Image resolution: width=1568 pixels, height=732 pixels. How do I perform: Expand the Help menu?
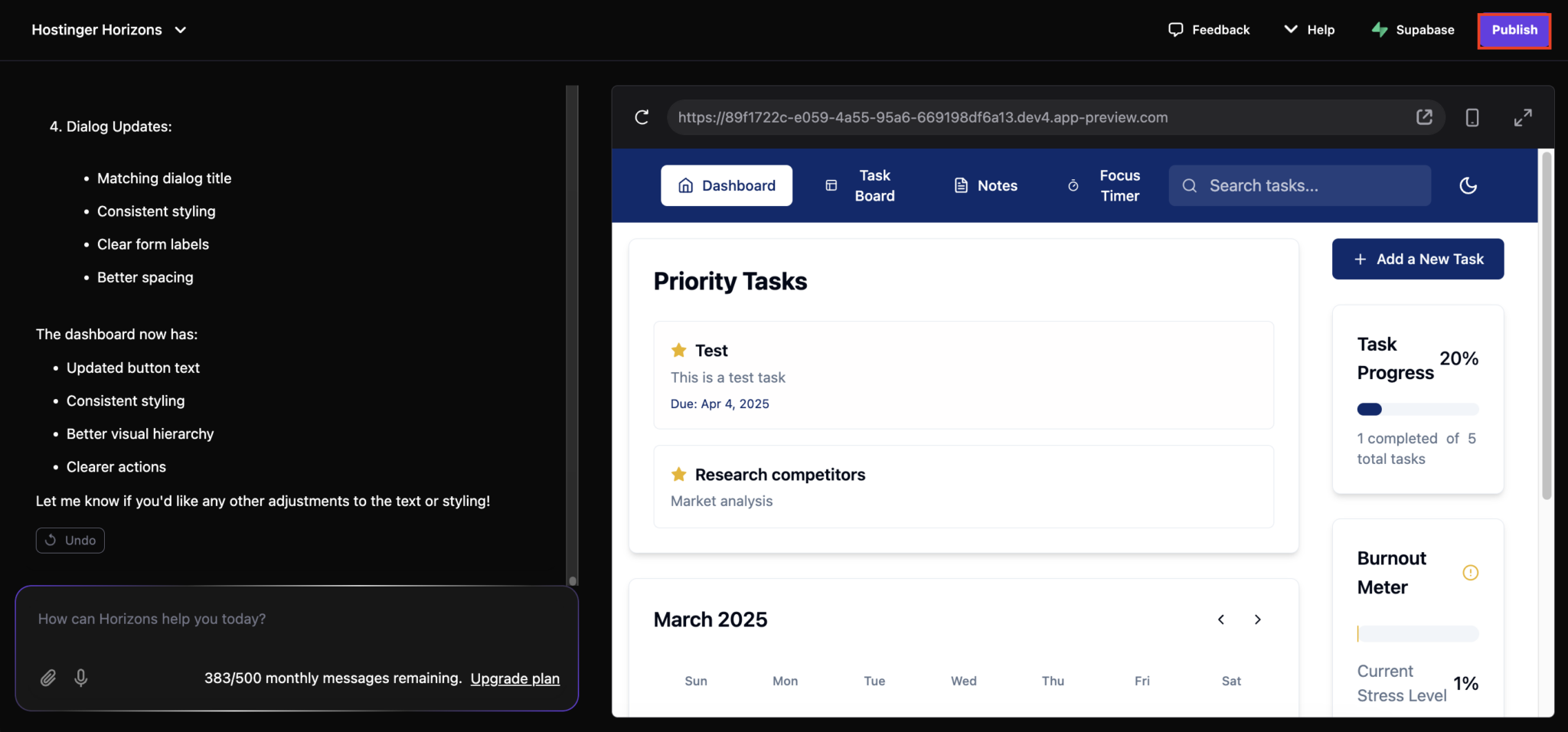coord(1310,30)
